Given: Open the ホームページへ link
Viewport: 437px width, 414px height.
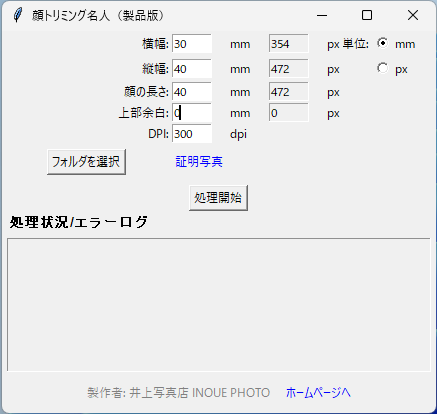Looking at the screenshot, I should (318, 393).
